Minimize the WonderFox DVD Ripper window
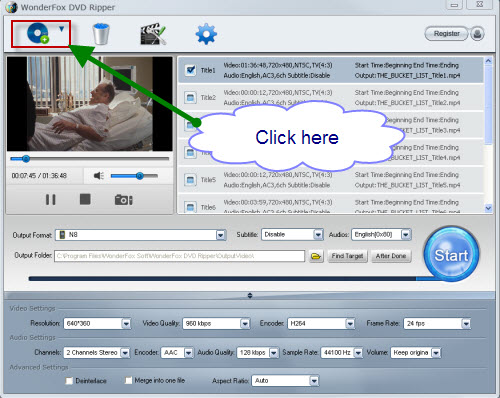500x398 pixels. (x=454, y=5)
